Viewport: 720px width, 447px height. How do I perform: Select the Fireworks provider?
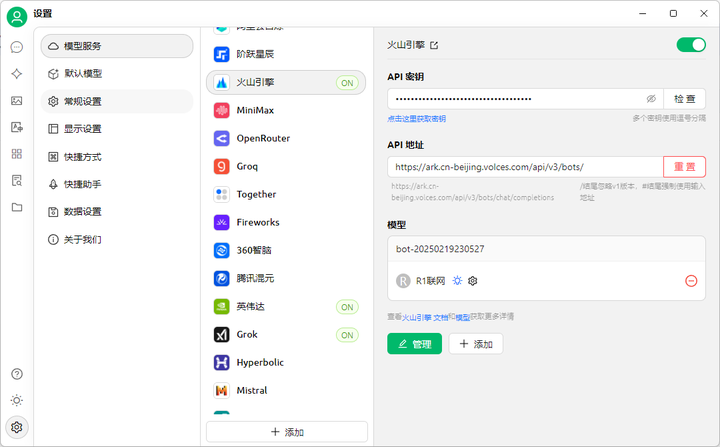click(286, 222)
